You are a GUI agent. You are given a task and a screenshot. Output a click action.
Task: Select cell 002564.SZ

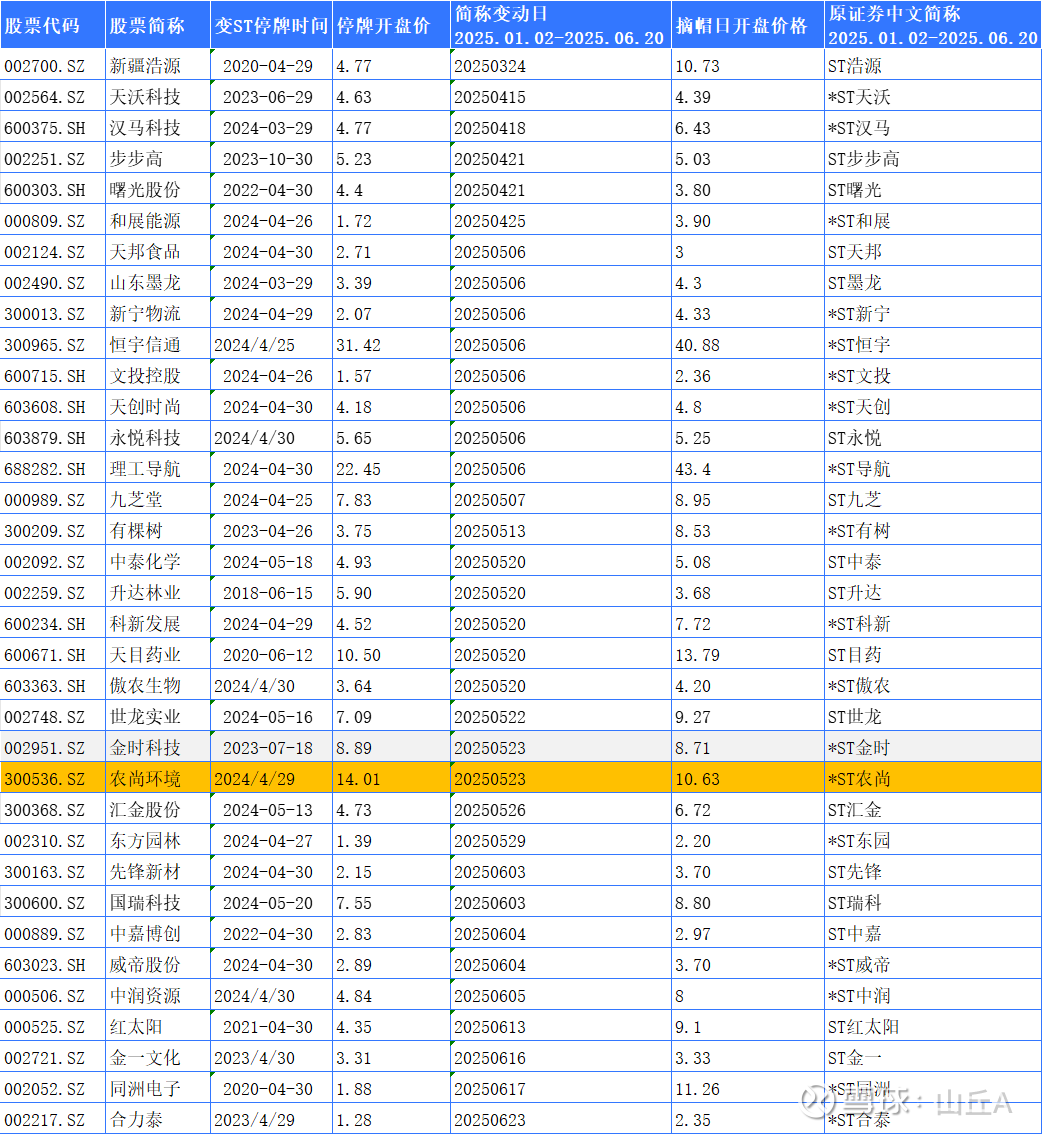(x=53, y=97)
